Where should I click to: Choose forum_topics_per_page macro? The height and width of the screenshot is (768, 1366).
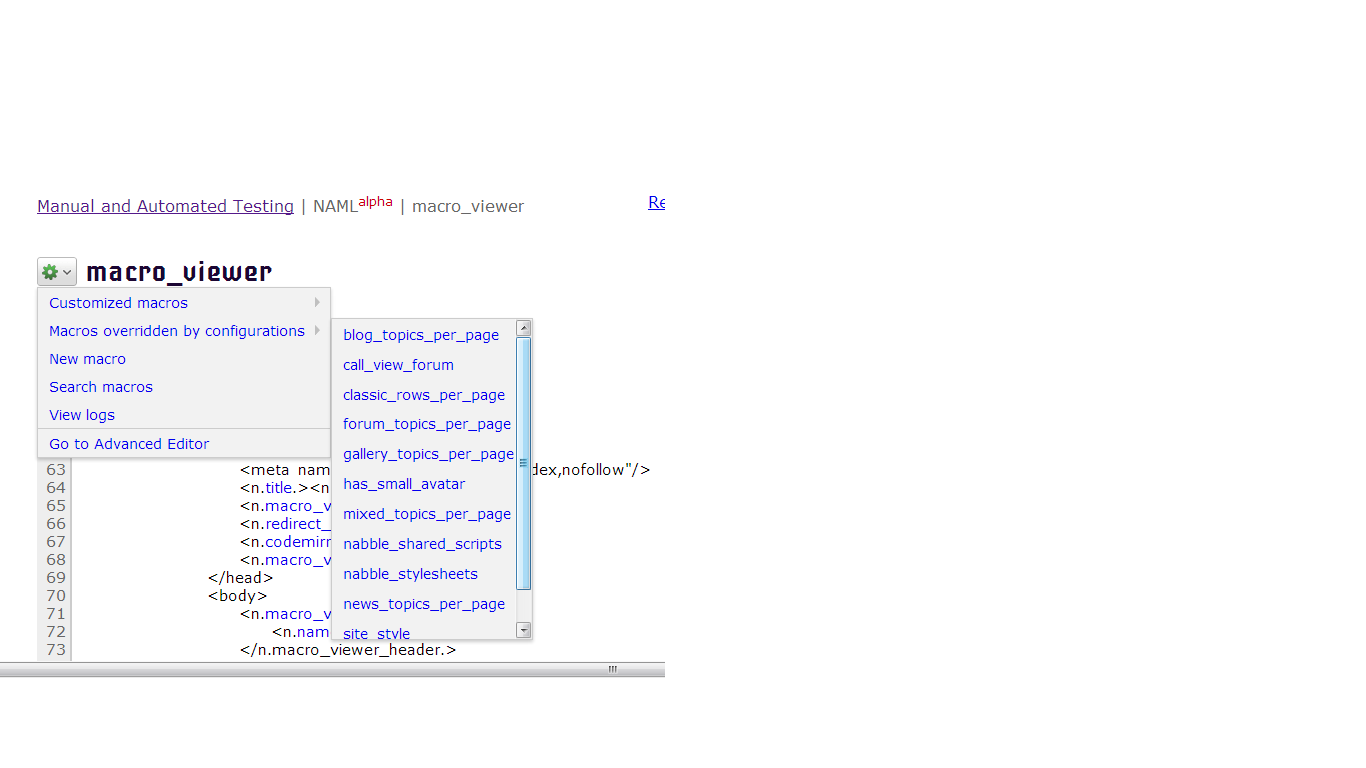[x=427, y=424]
